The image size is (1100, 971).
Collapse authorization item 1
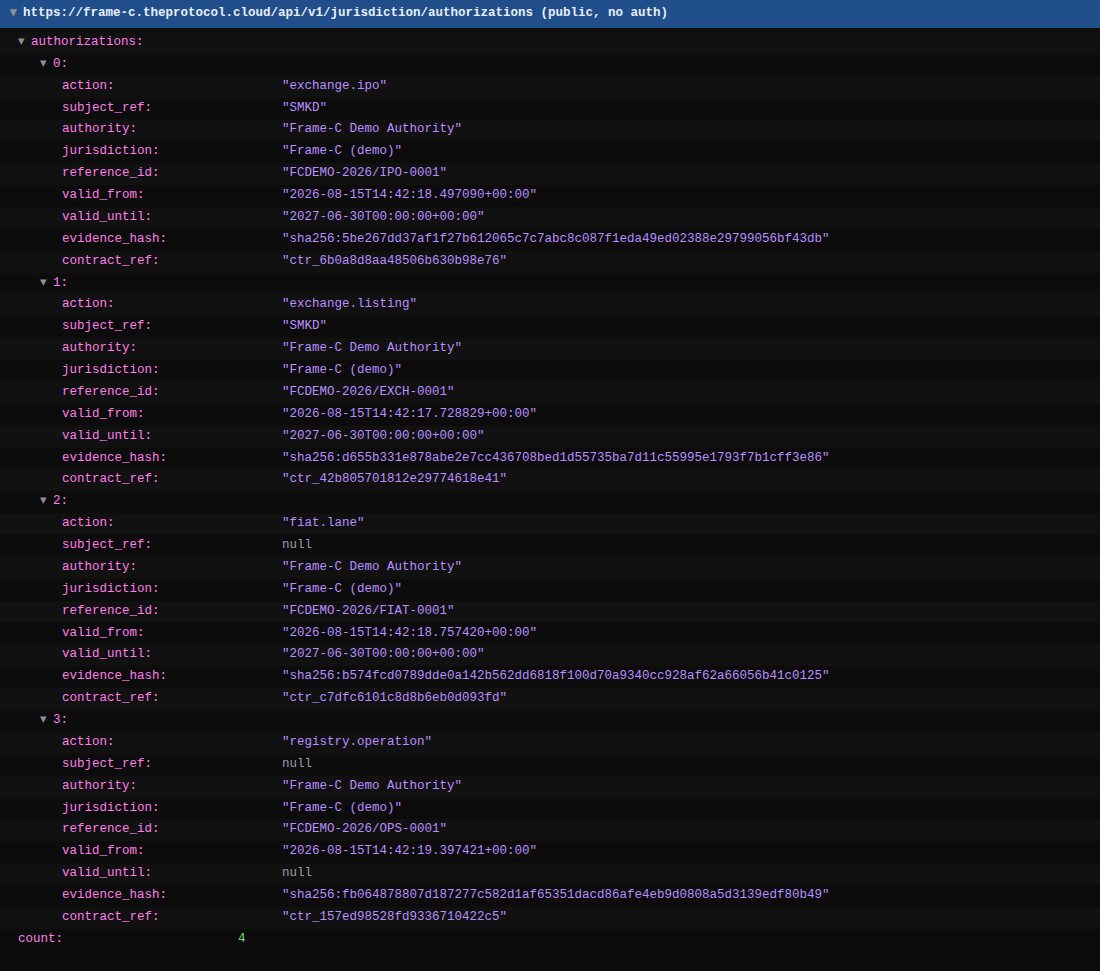(43, 282)
